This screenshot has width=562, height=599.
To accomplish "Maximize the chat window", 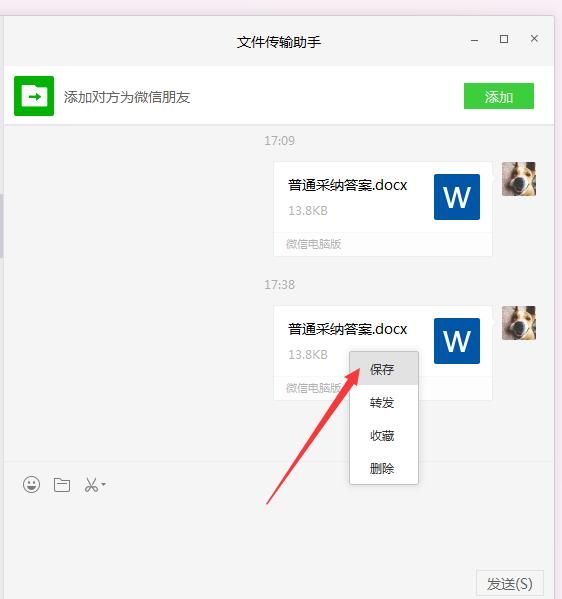I will (x=504, y=39).
